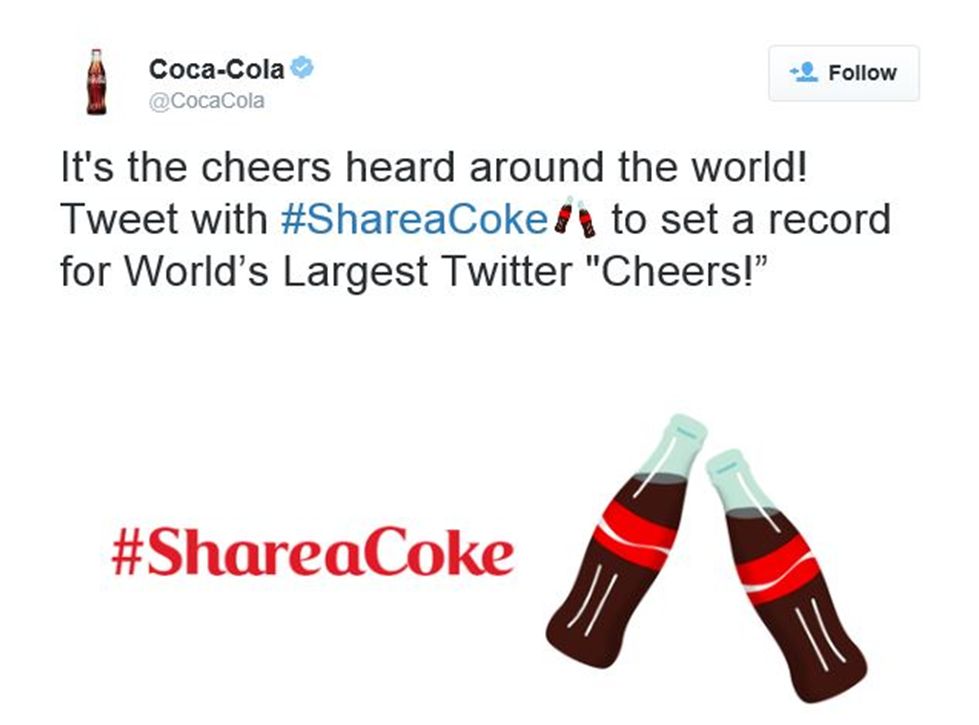Open the Coca-Cola display name link

216,69
